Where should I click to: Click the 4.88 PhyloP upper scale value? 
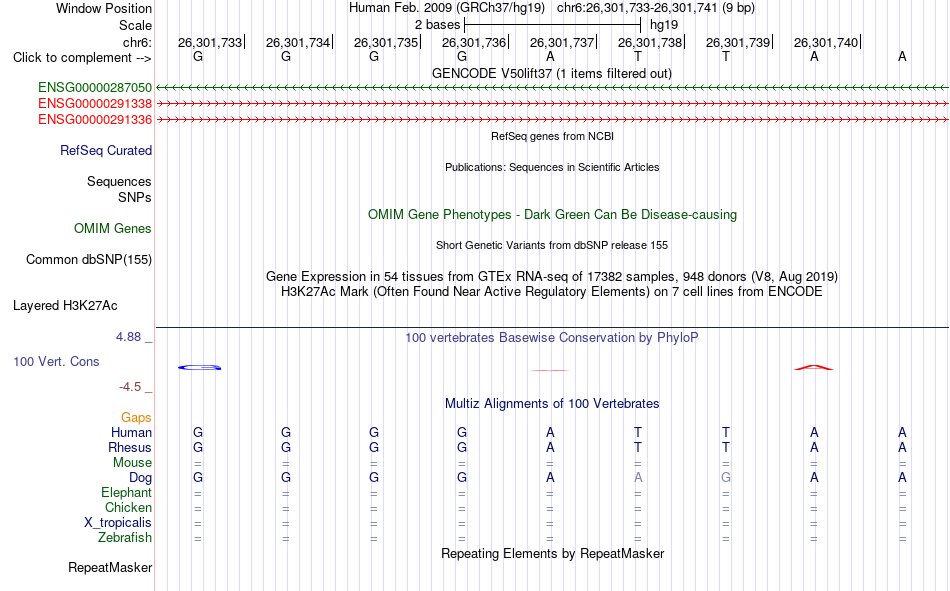(x=128, y=337)
